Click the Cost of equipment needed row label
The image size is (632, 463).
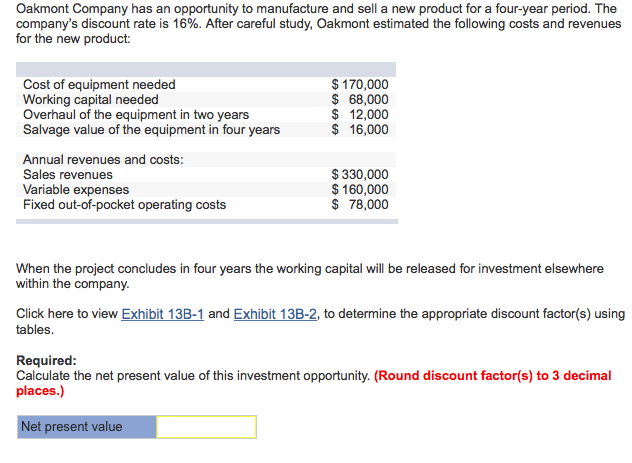click(x=99, y=85)
